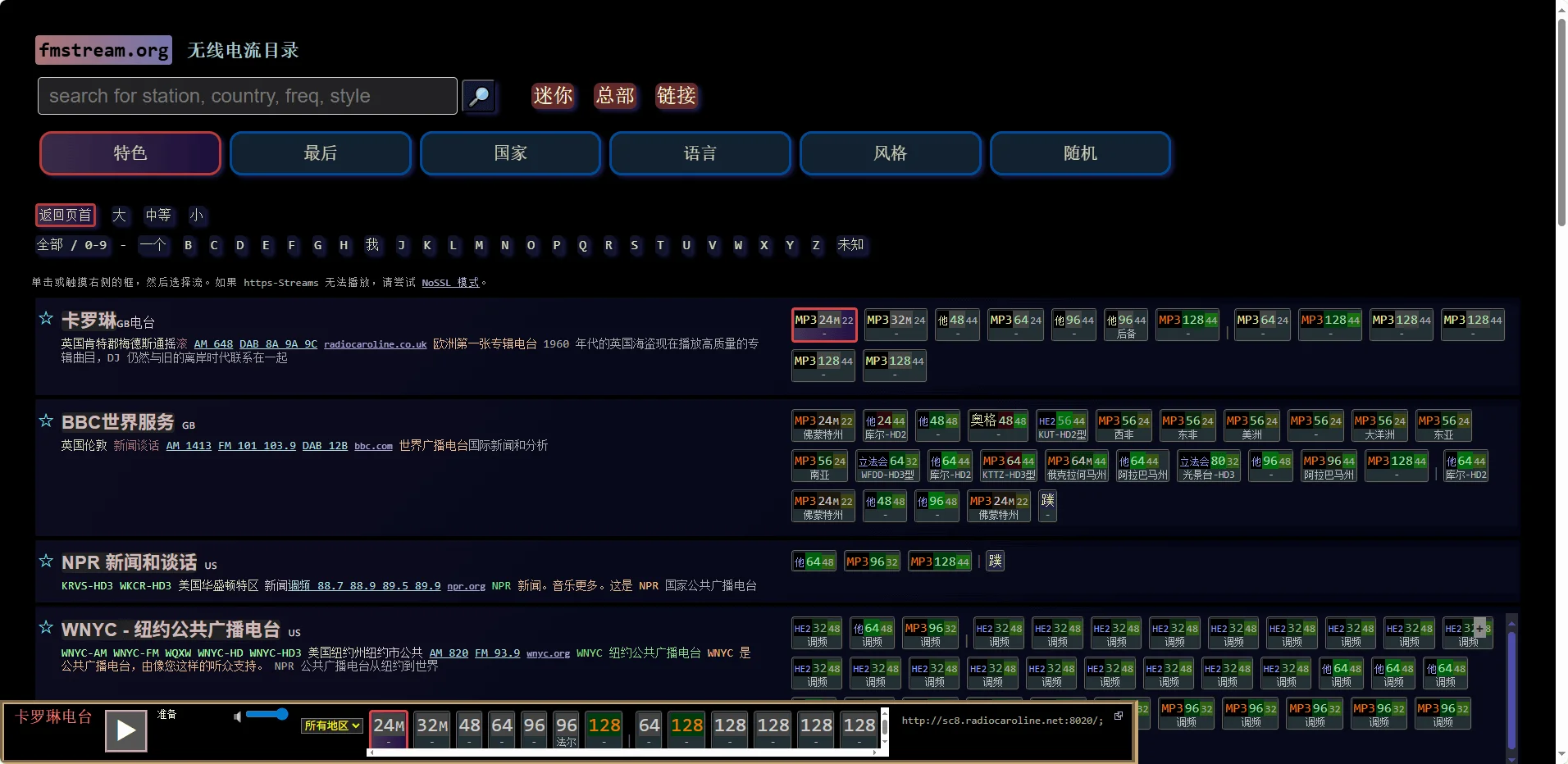Open the 风格 filter tab

click(890, 153)
